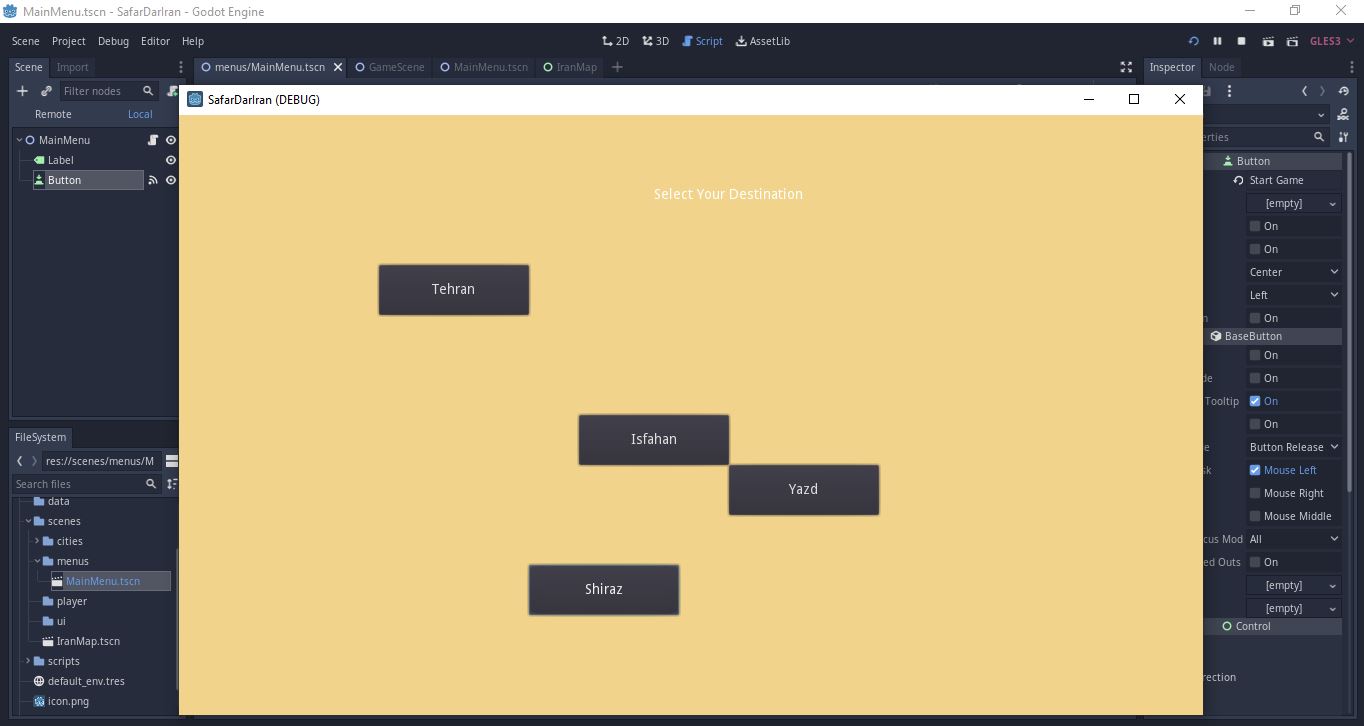Choose the Isfahan destination button
The height and width of the screenshot is (726, 1364).
point(654,440)
